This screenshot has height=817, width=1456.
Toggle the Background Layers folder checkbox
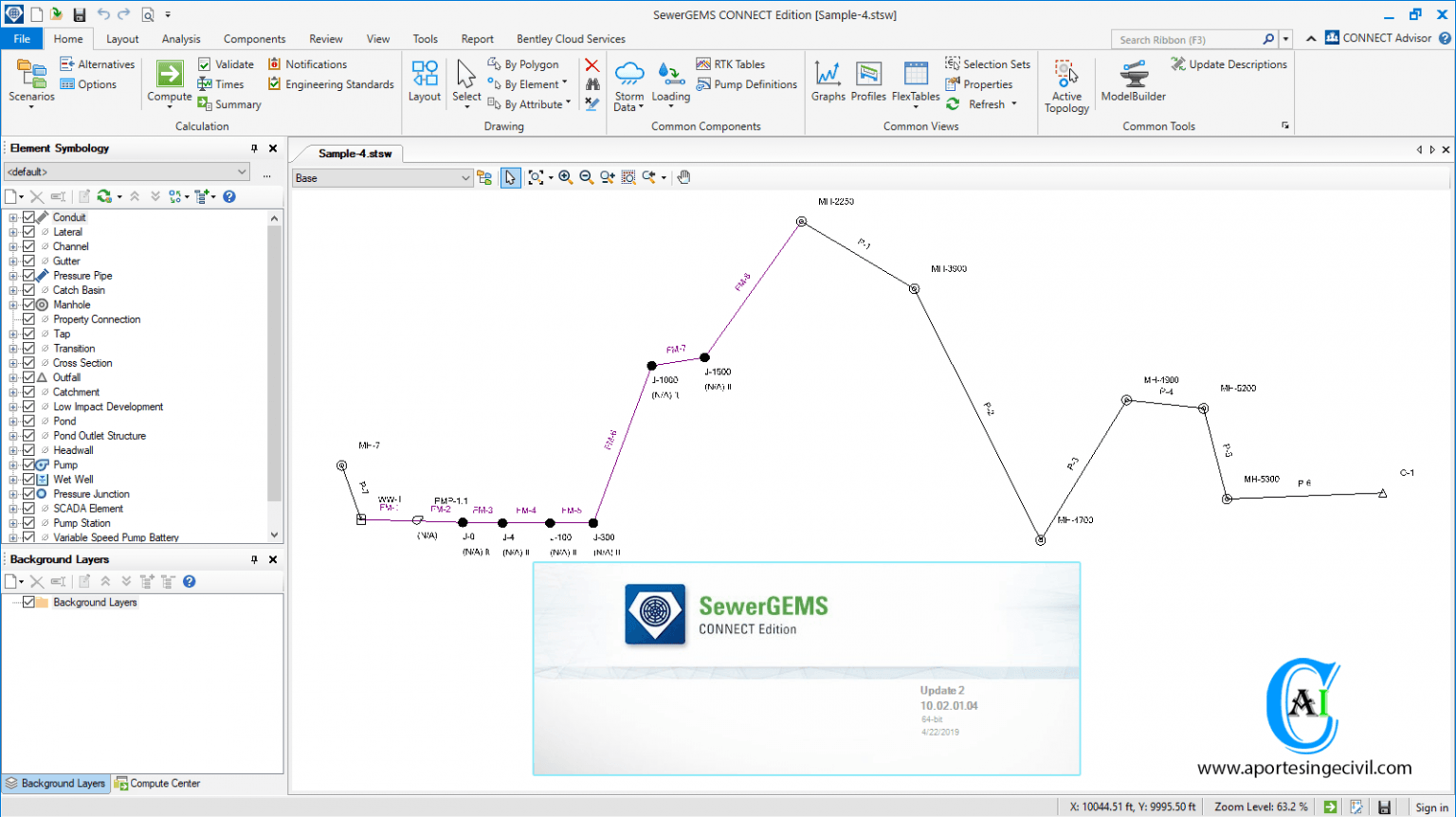[28, 602]
